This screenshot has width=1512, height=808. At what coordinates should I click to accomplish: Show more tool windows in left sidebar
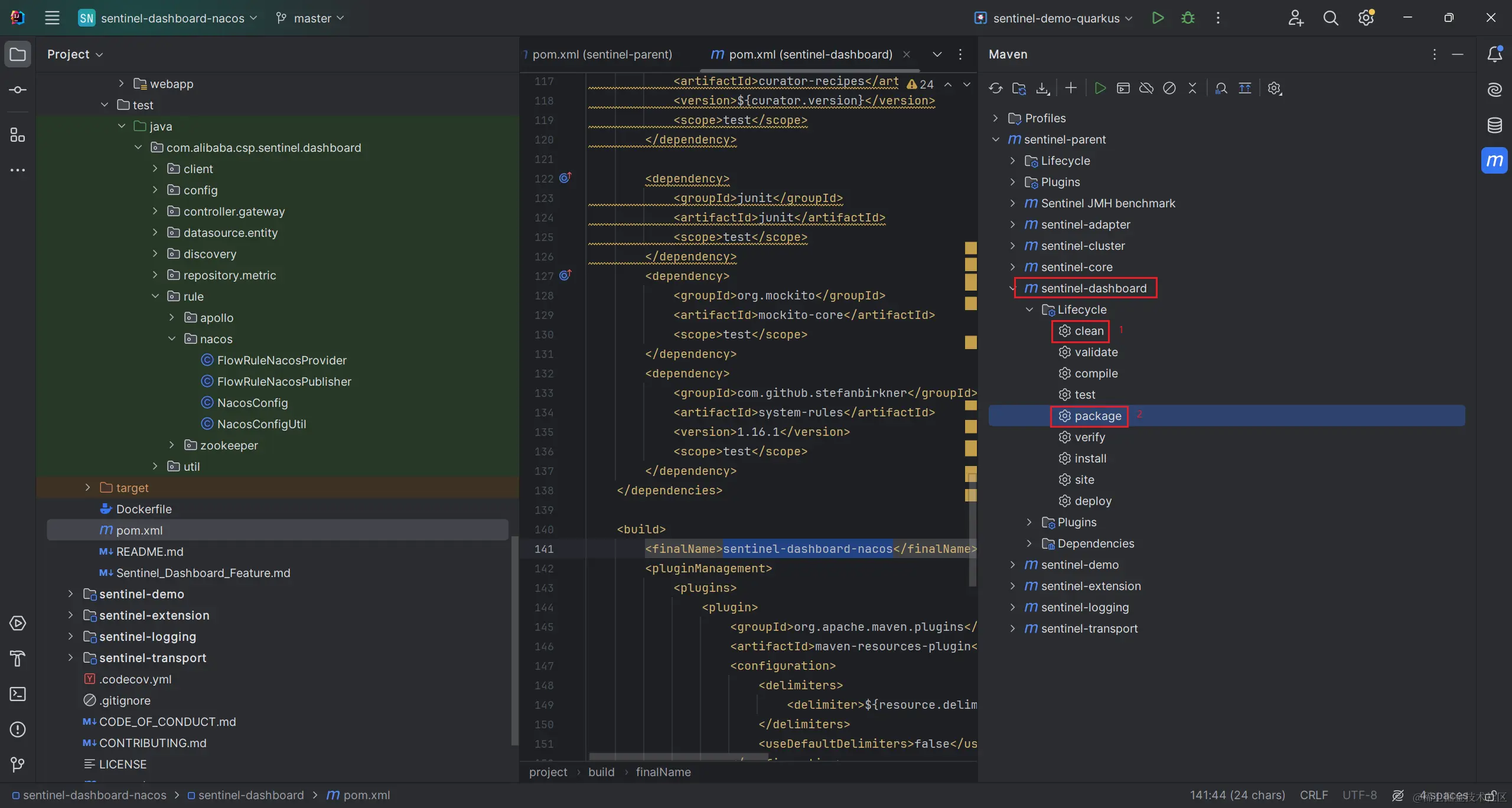[x=18, y=170]
